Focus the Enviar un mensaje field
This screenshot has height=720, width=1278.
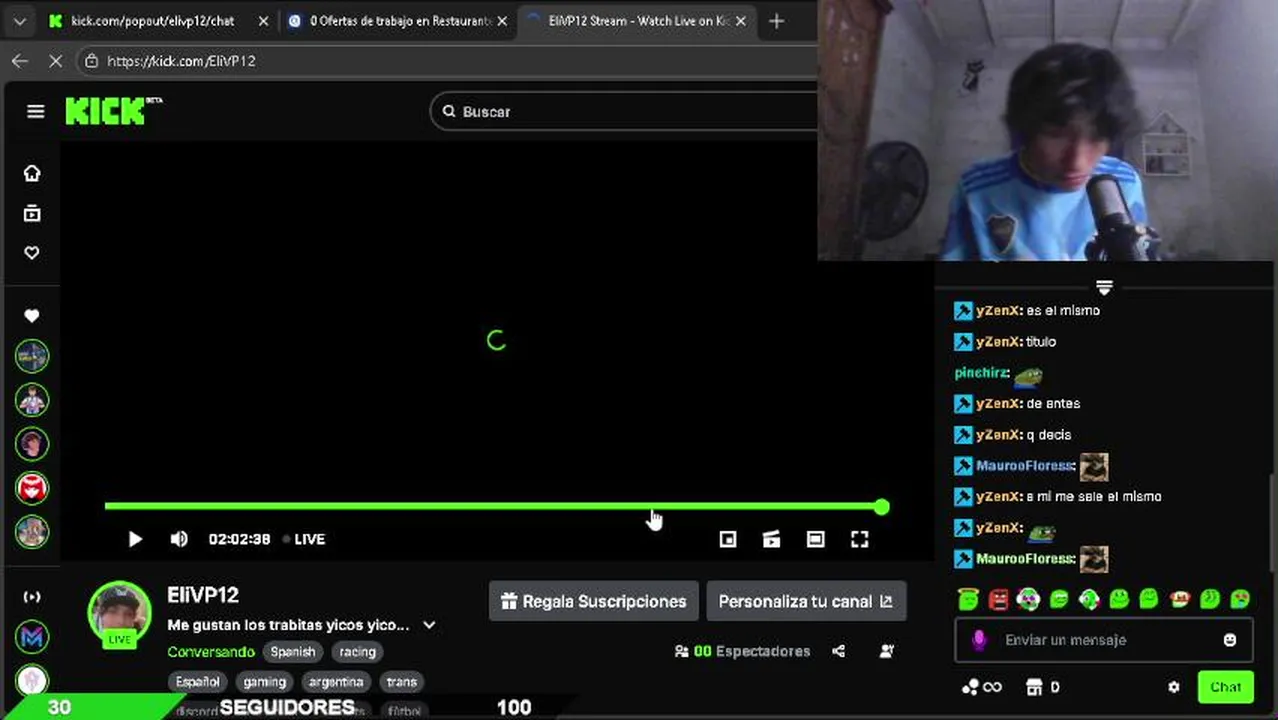1103,640
